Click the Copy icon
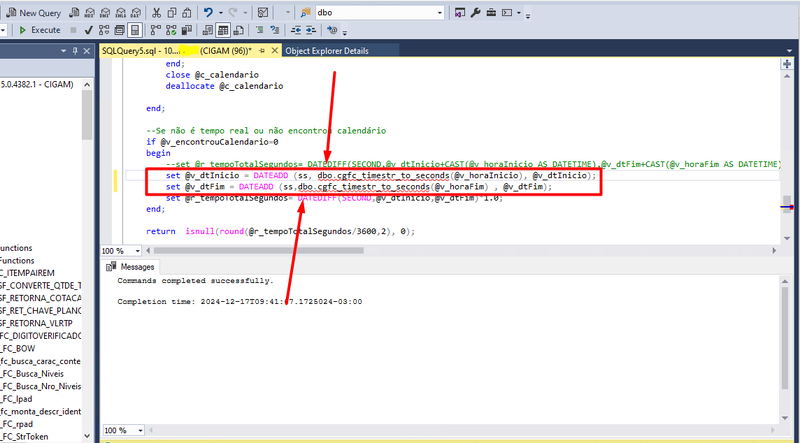Viewport: 800px width, 443px height. coord(172,13)
